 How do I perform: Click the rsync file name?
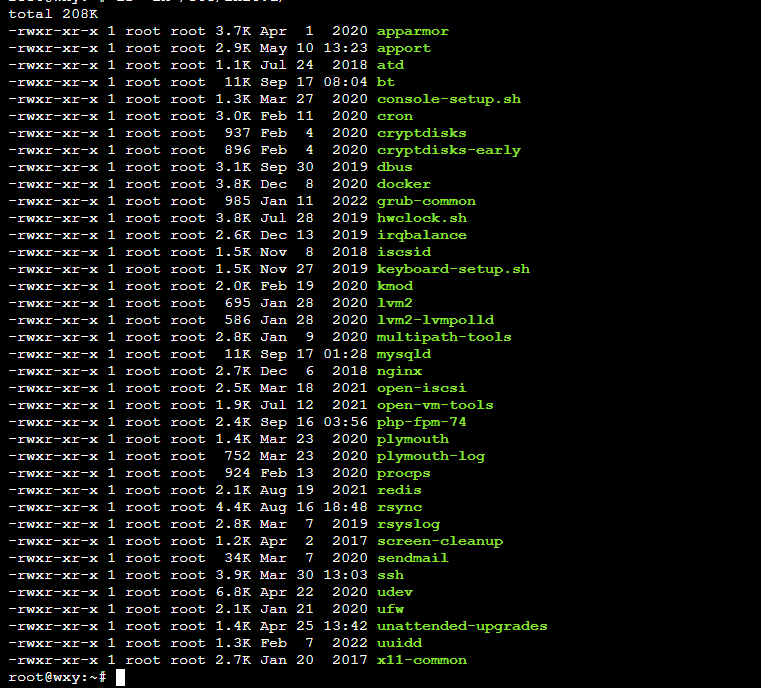[399, 507]
